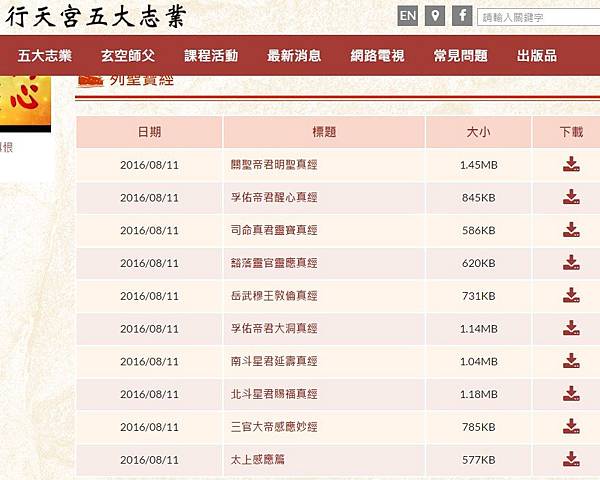This screenshot has width=600, height=480.
Task: Select title 三官大帝感應妙經
Action: [x=274, y=427]
